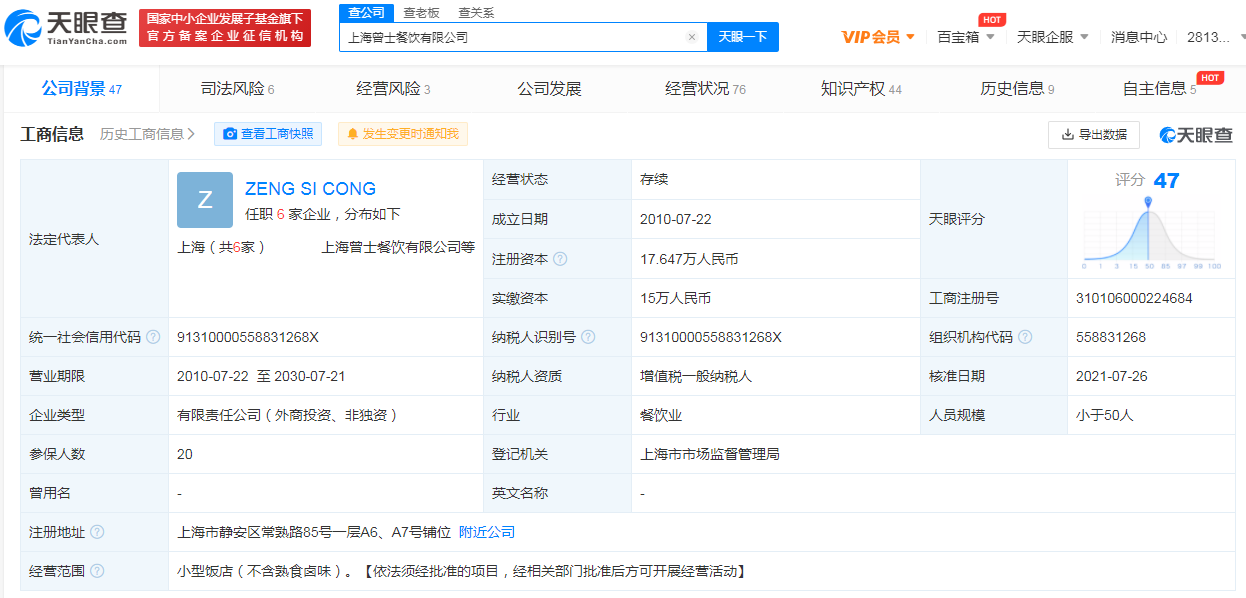
Task: Open 消息中心
Action: coord(1139,37)
